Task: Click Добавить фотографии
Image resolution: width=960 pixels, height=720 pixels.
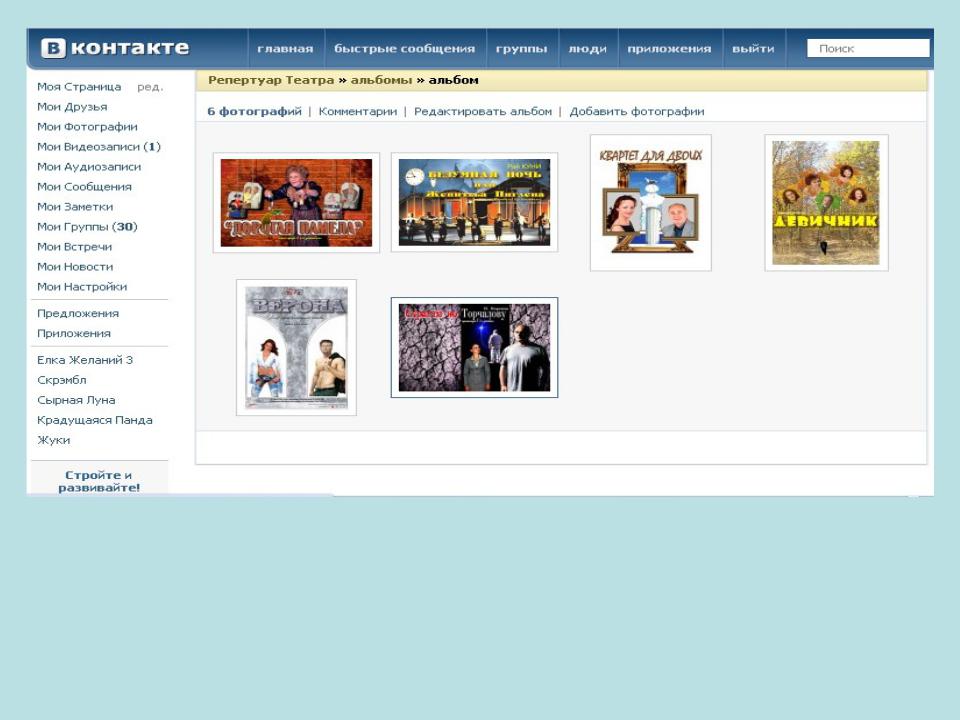Action: [637, 111]
